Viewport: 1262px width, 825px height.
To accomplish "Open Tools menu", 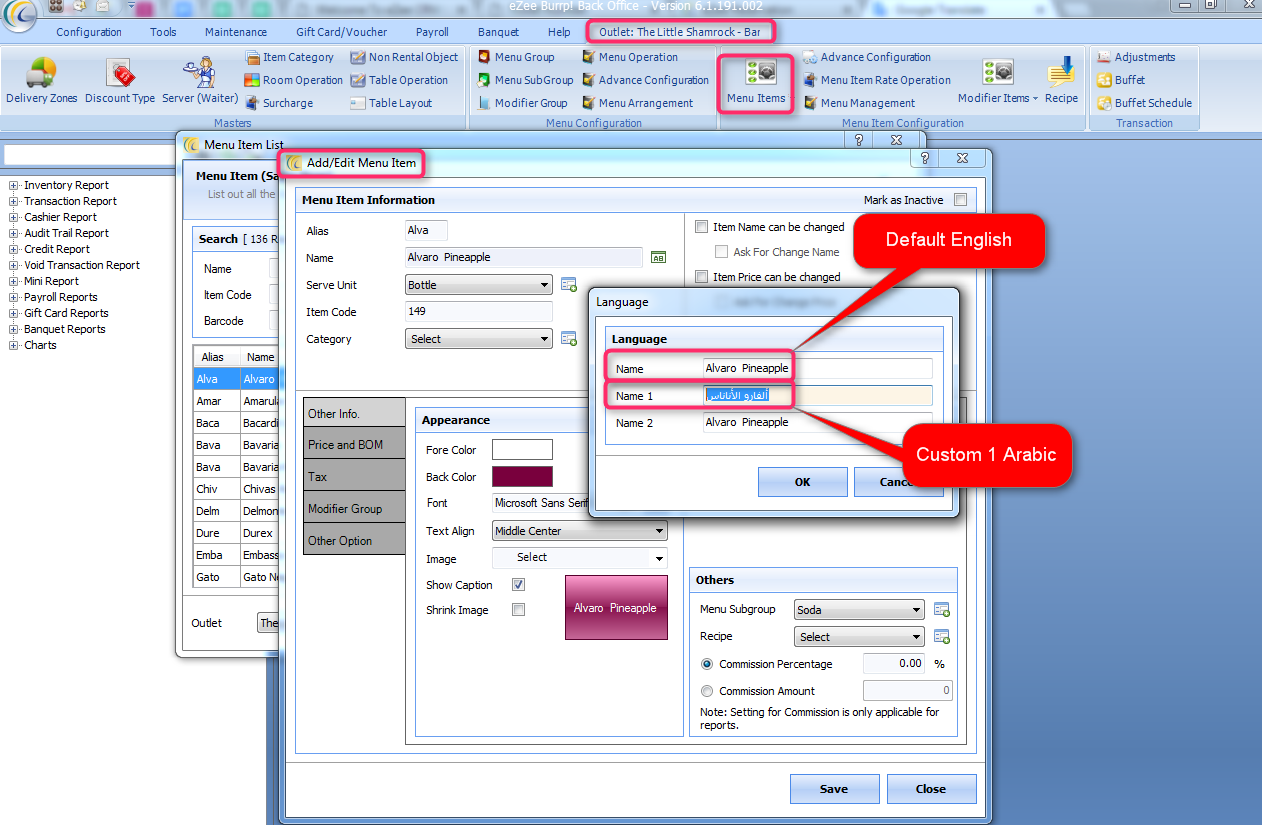I will point(163,32).
